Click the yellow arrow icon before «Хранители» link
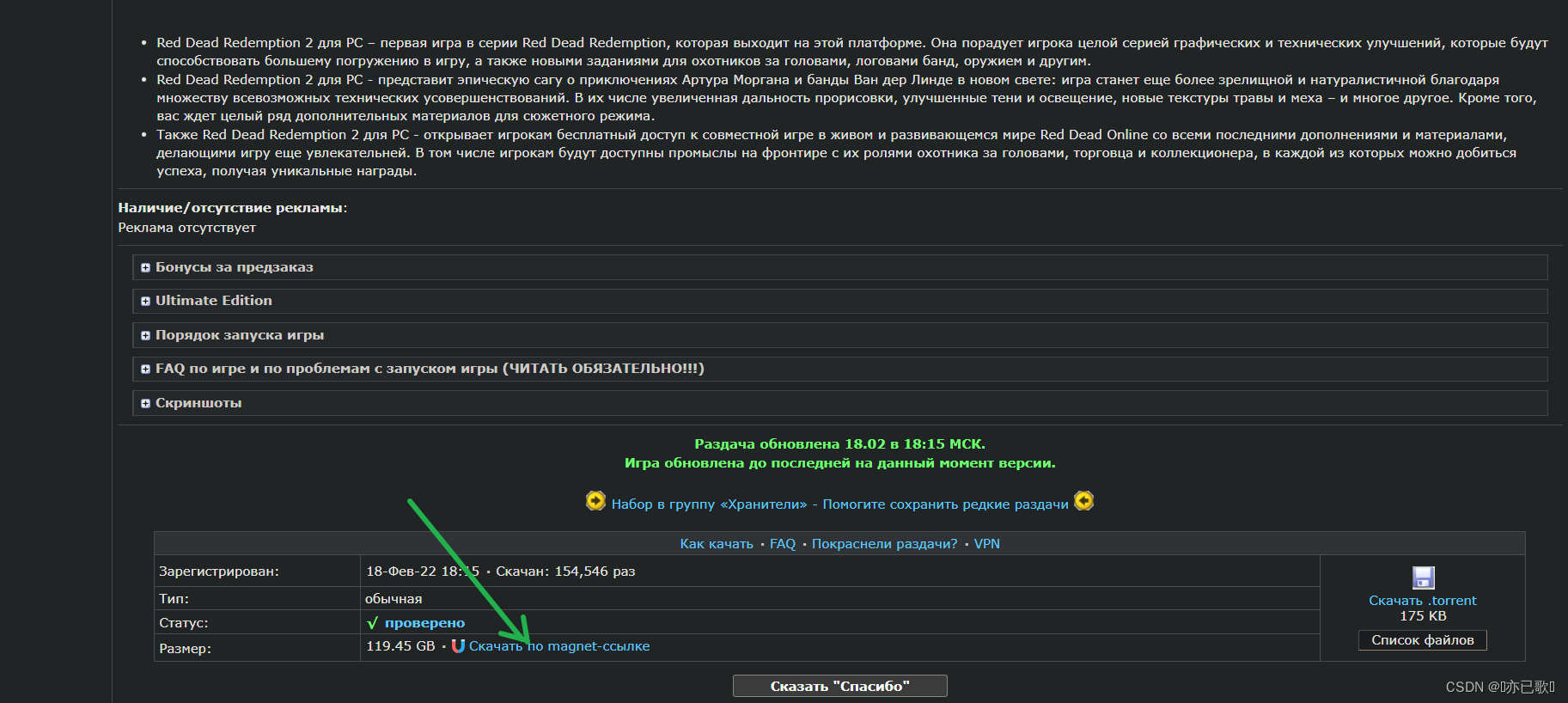Screen dimensions: 1568x703 tap(595, 501)
